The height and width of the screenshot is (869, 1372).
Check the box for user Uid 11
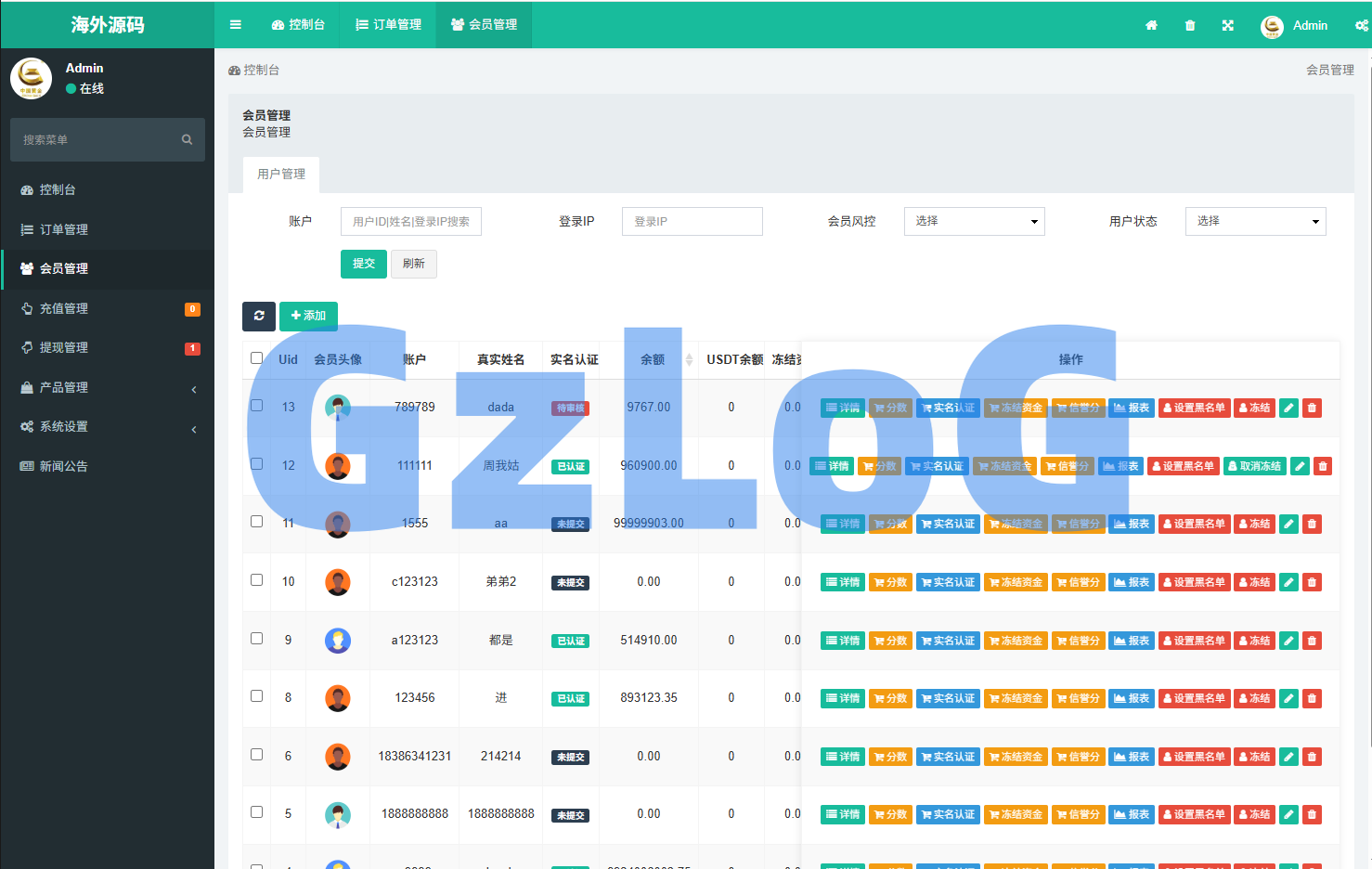tap(256, 521)
